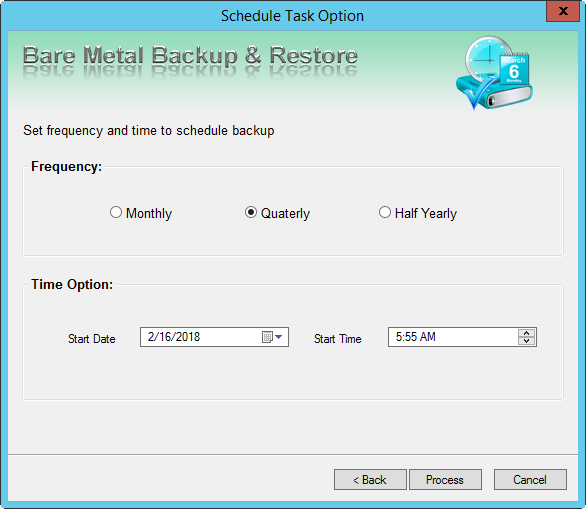The image size is (586, 509).
Task: Go to previous step with Back
Action: click(370, 479)
